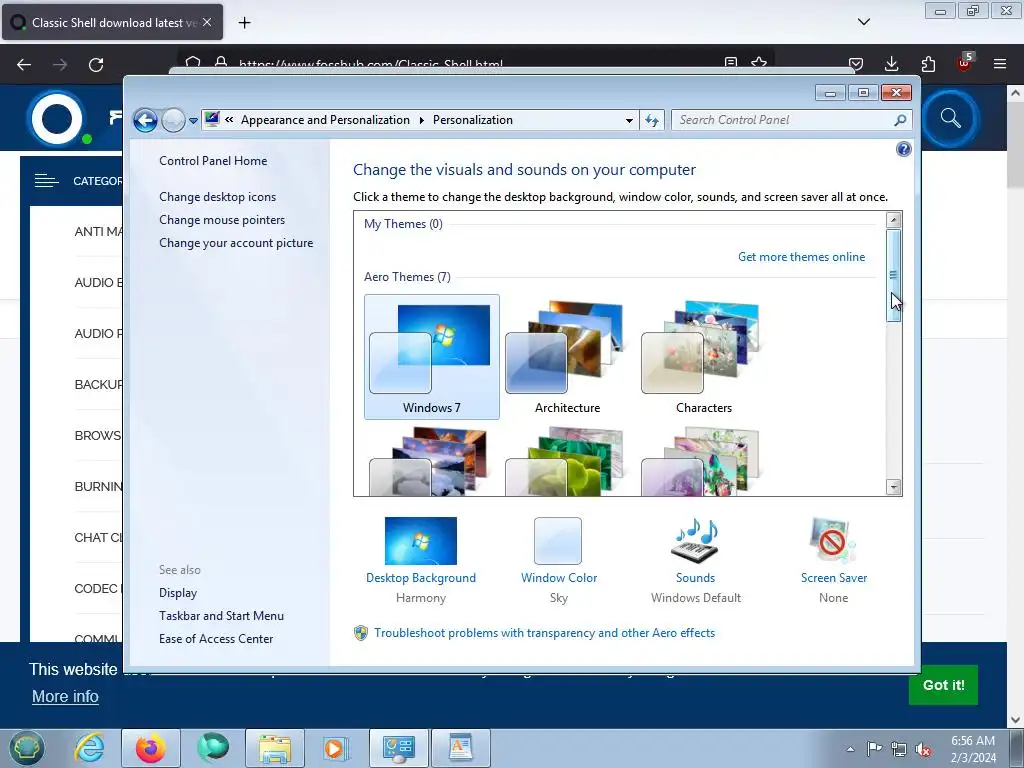The height and width of the screenshot is (768, 1024).
Task: Open Change your account picture link
Action: [x=236, y=242]
